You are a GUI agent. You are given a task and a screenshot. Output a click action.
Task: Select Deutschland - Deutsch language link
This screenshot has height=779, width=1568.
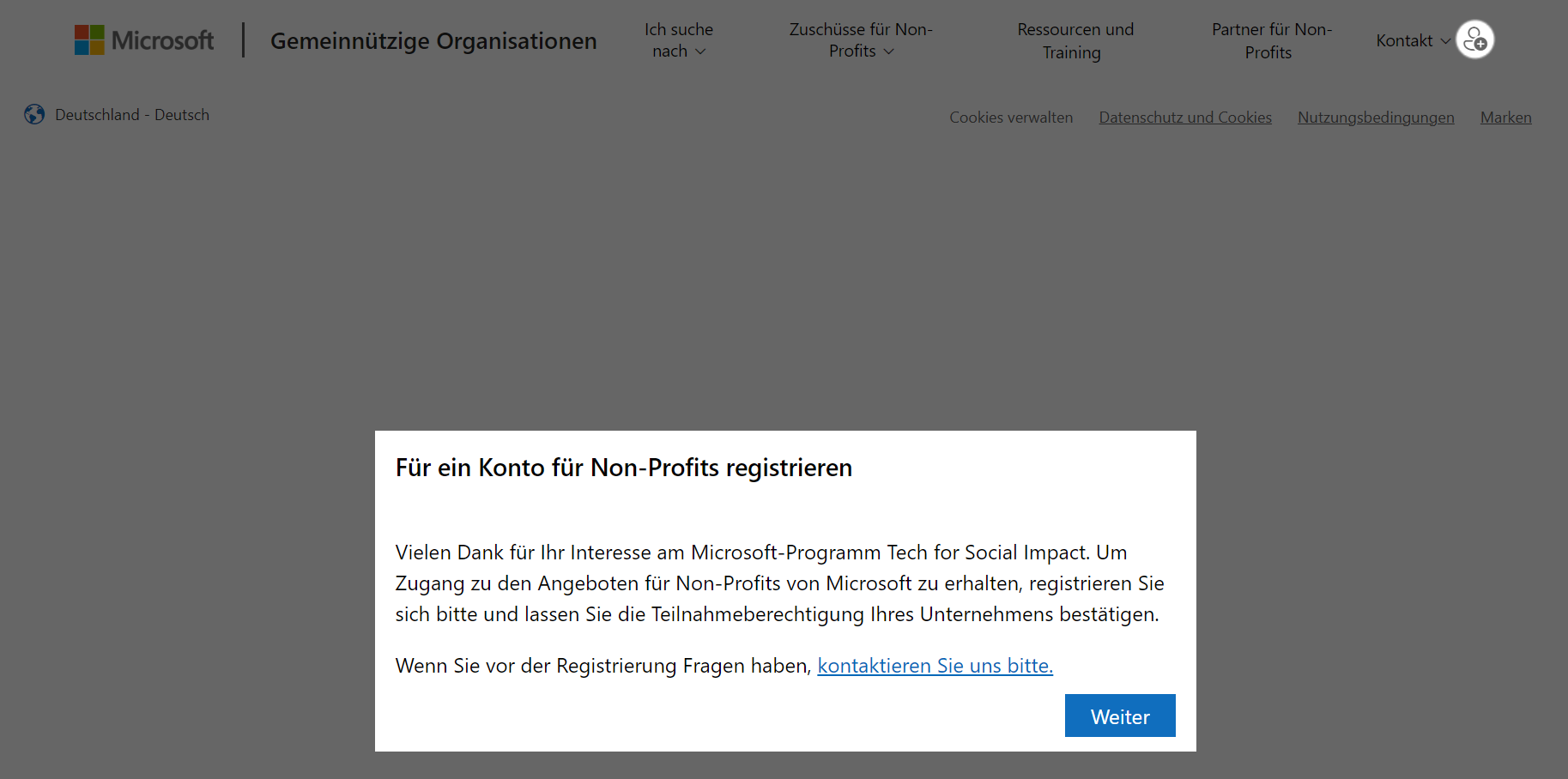tap(132, 114)
